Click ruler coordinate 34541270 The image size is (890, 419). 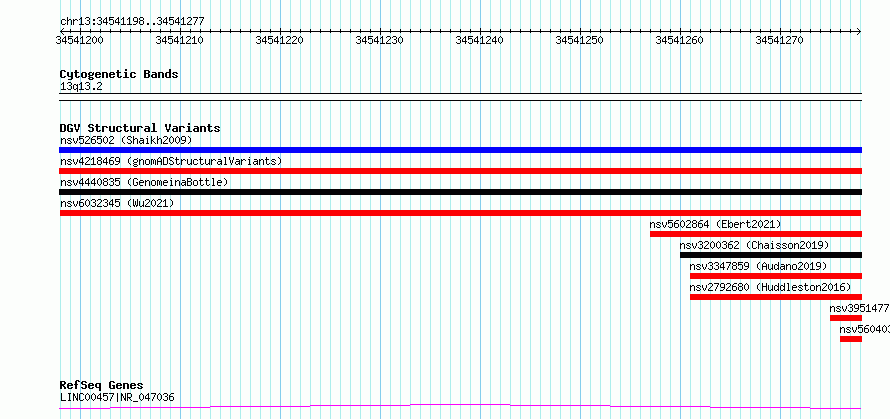coord(779,40)
